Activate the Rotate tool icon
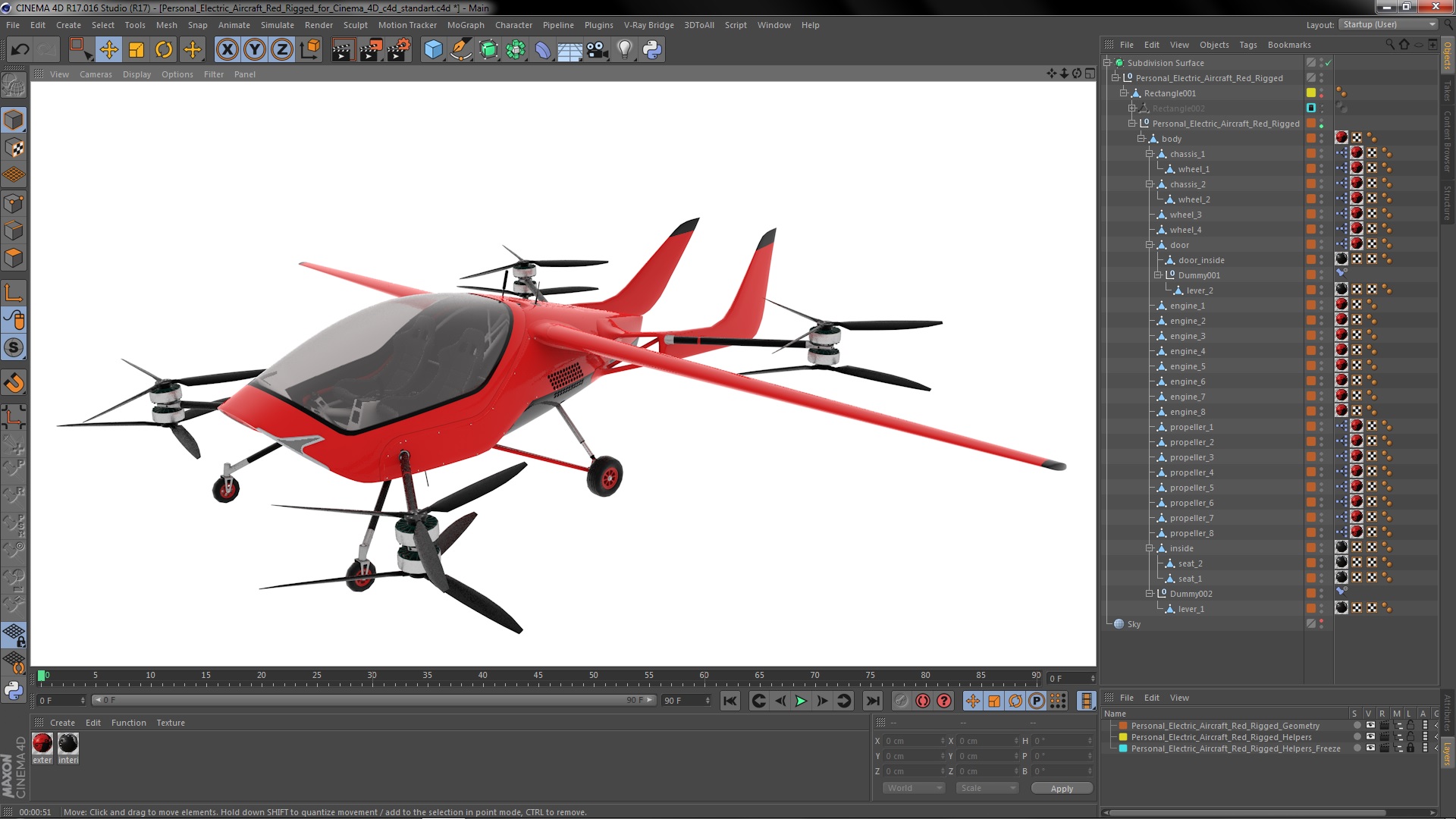The width and height of the screenshot is (1456, 819). pyautogui.click(x=164, y=50)
